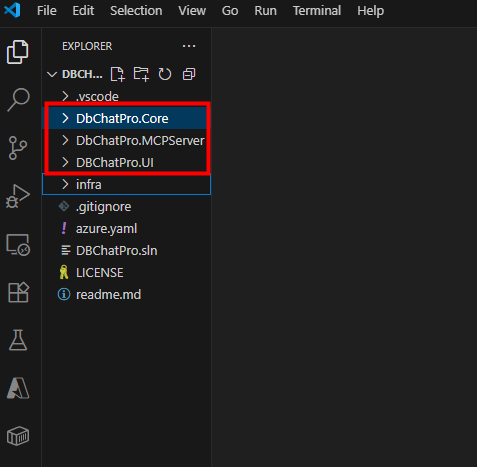Open the Testing flask icon
The width and height of the screenshot is (477, 467).
(x=18, y=340)
